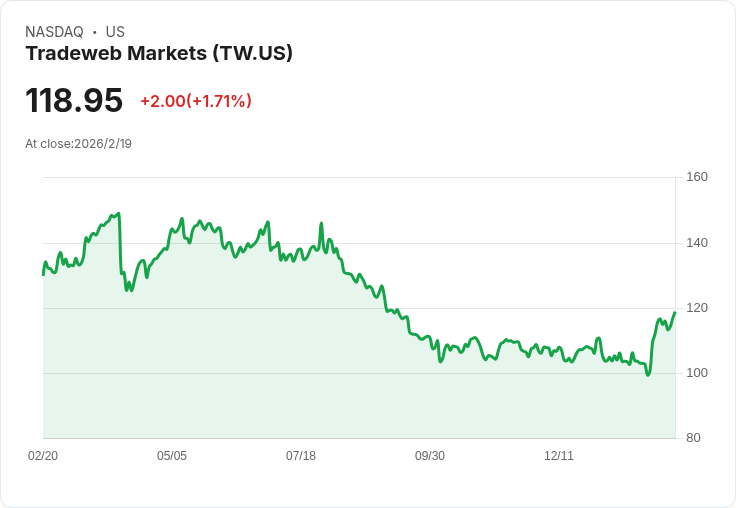Select the 120 y-axis label

[x=697, y=308]
